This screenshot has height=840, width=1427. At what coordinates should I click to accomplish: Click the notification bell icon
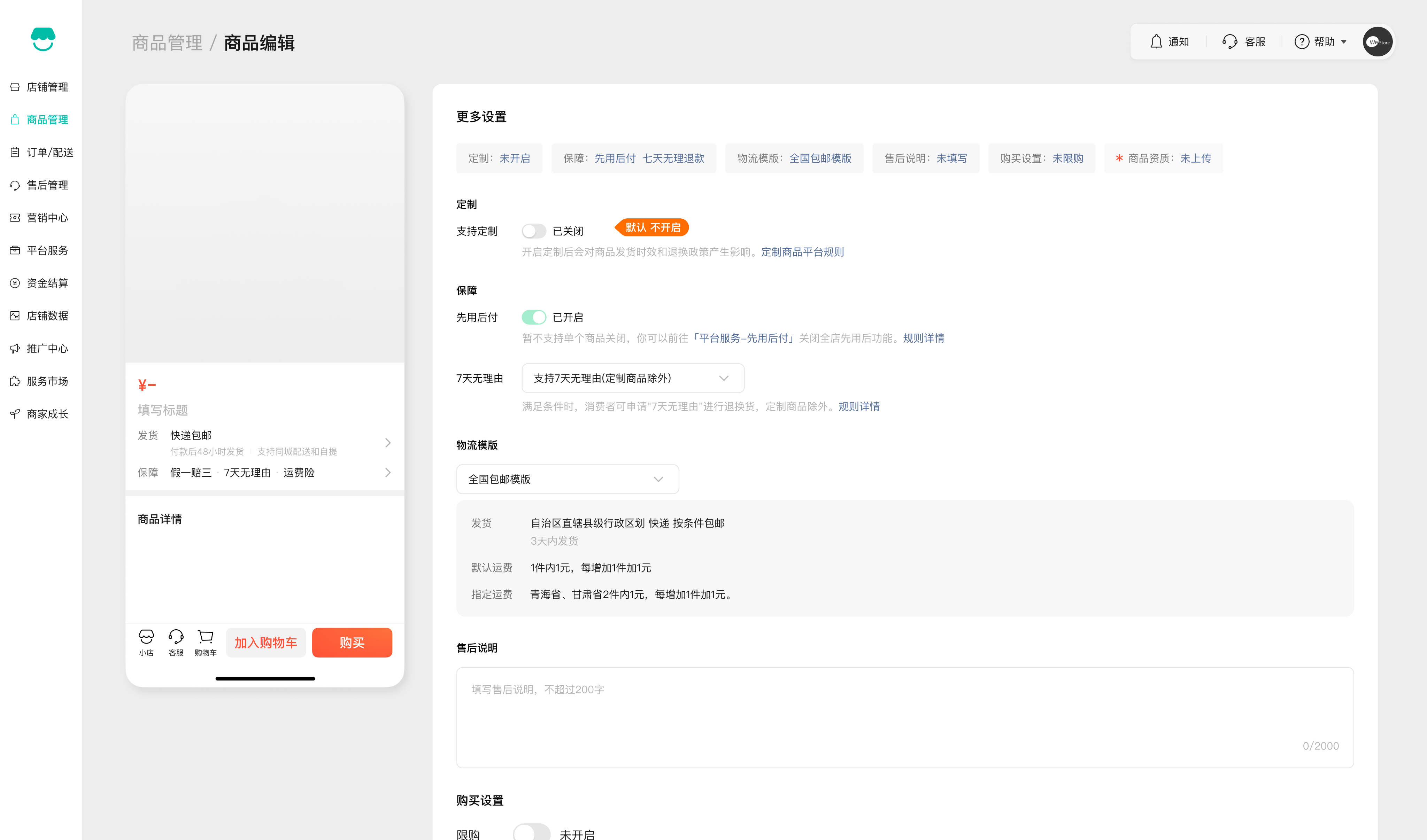point(1156,42)
